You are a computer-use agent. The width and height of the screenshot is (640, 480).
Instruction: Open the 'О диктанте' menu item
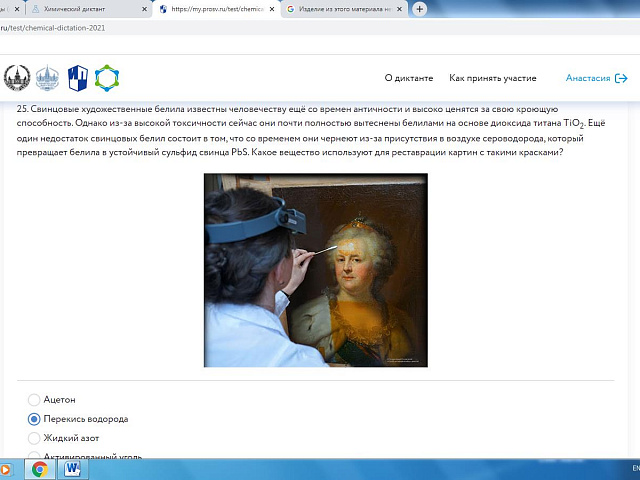409,78
